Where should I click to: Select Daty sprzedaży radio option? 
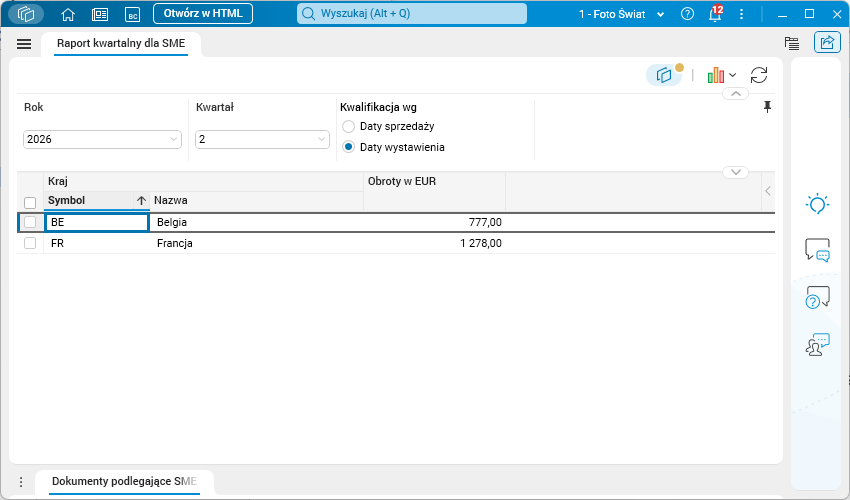[349, 126]
